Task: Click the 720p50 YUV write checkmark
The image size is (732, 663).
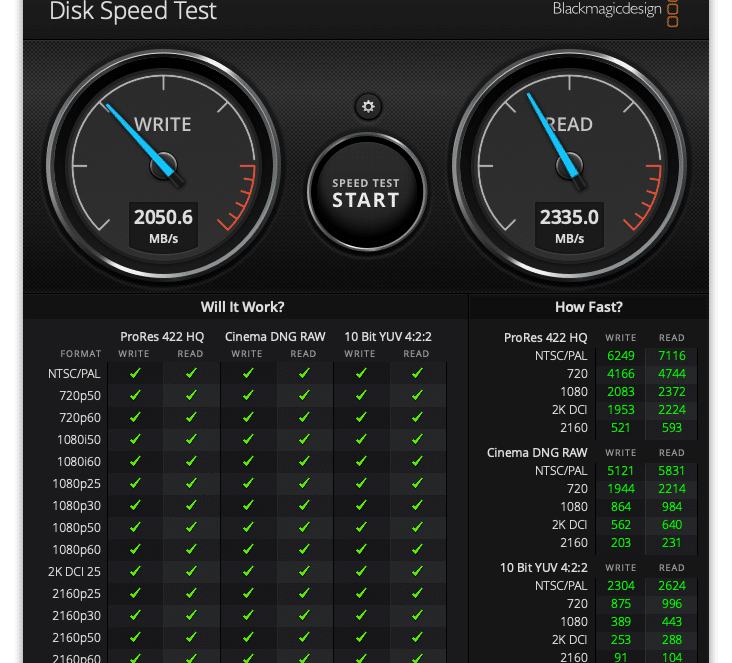Action: [x=361, y=395]
